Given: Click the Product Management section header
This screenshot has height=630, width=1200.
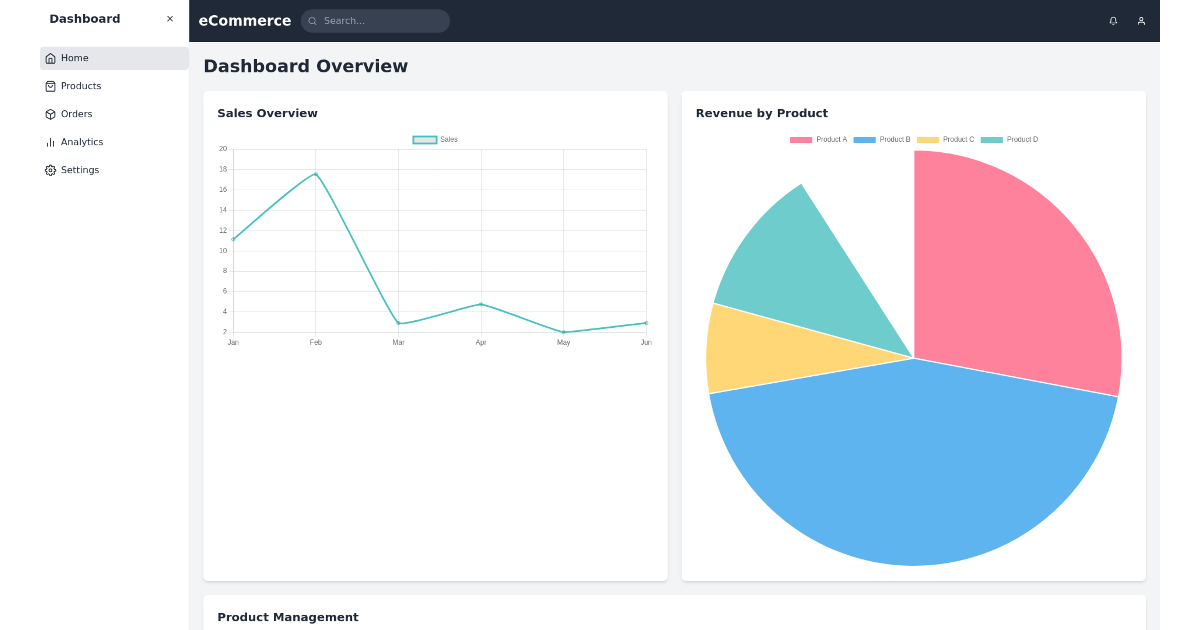Looking at the screenshot, I should point(288,617).
